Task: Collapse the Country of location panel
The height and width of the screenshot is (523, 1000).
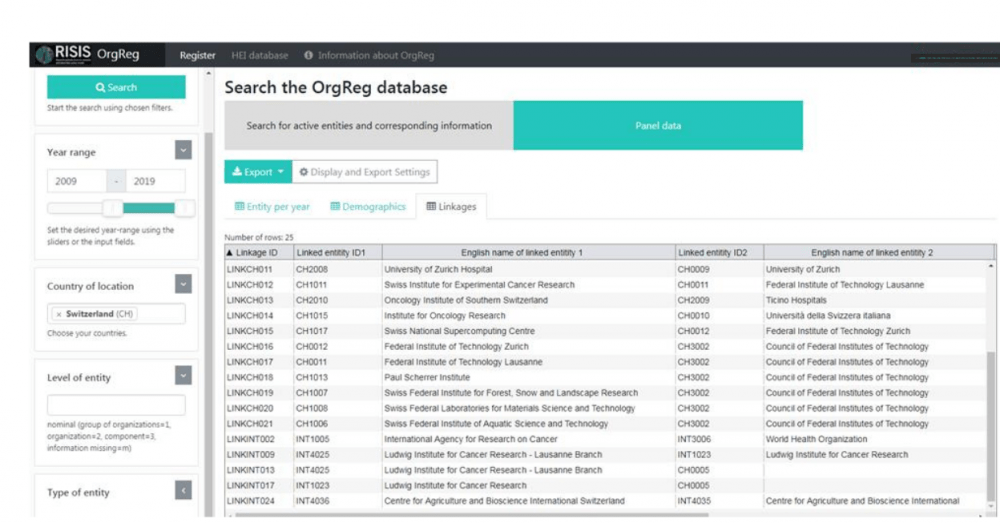Action: click(183, 284)
